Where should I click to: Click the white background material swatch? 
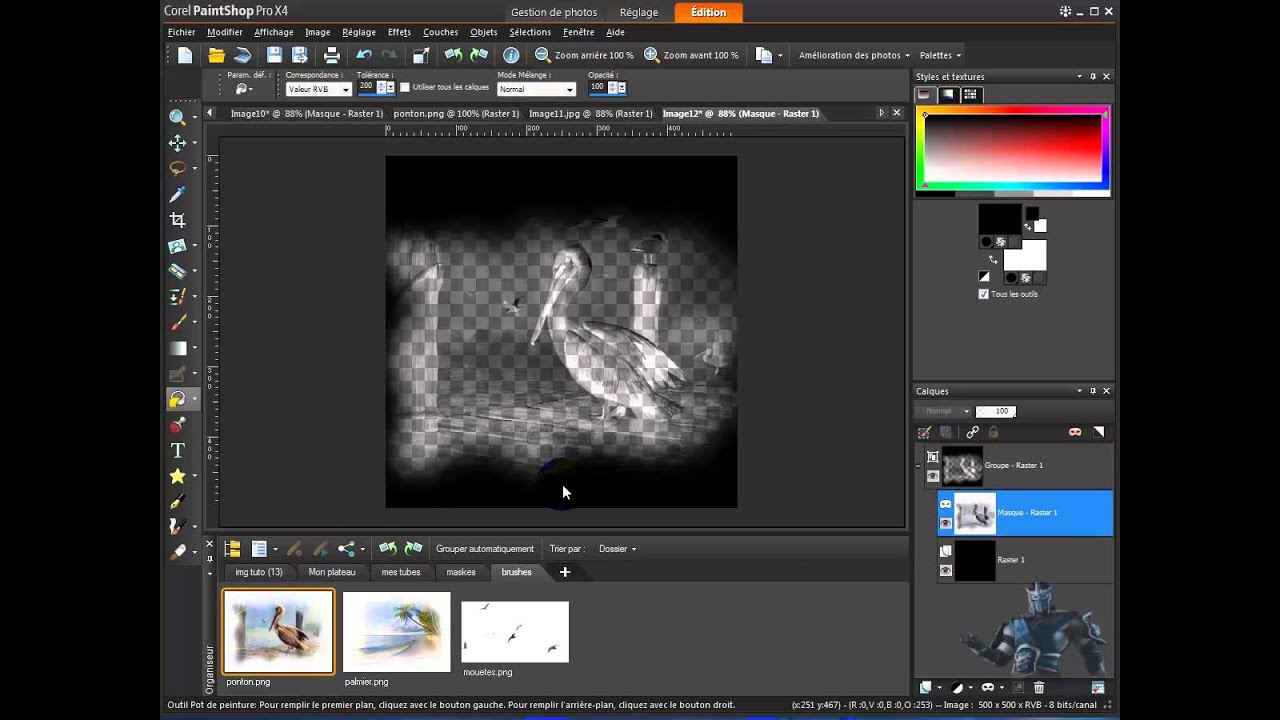1025,254
